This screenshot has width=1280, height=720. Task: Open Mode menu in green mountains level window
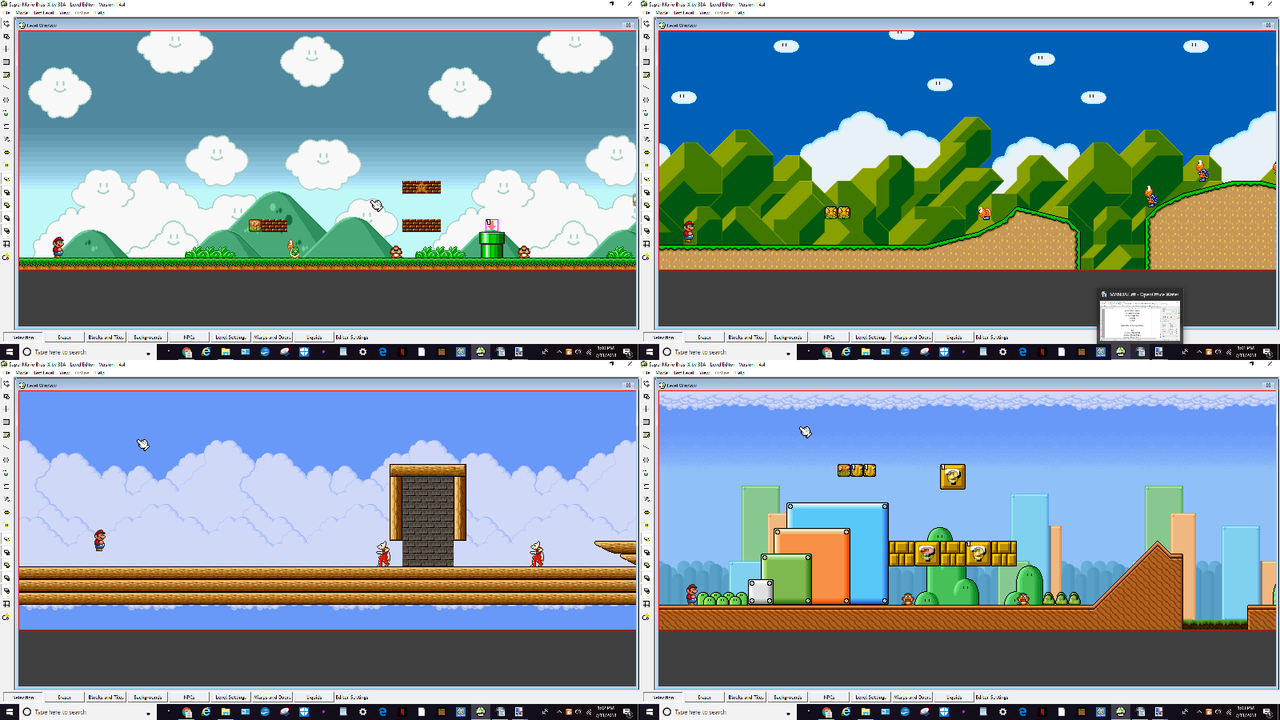(x=661, y=11)
